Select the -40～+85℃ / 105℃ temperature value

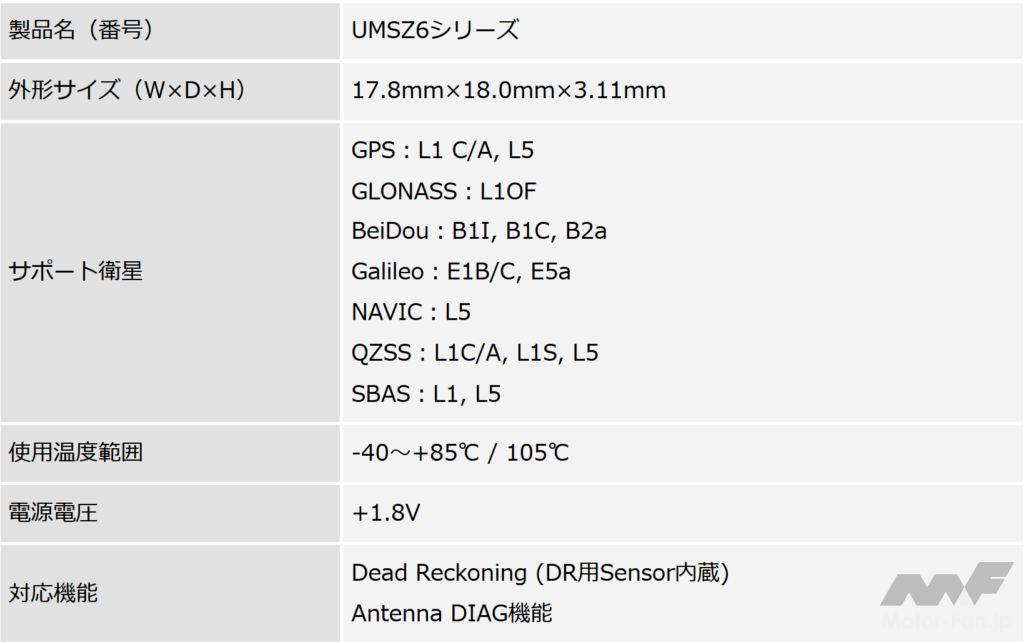tap(460, 453)
